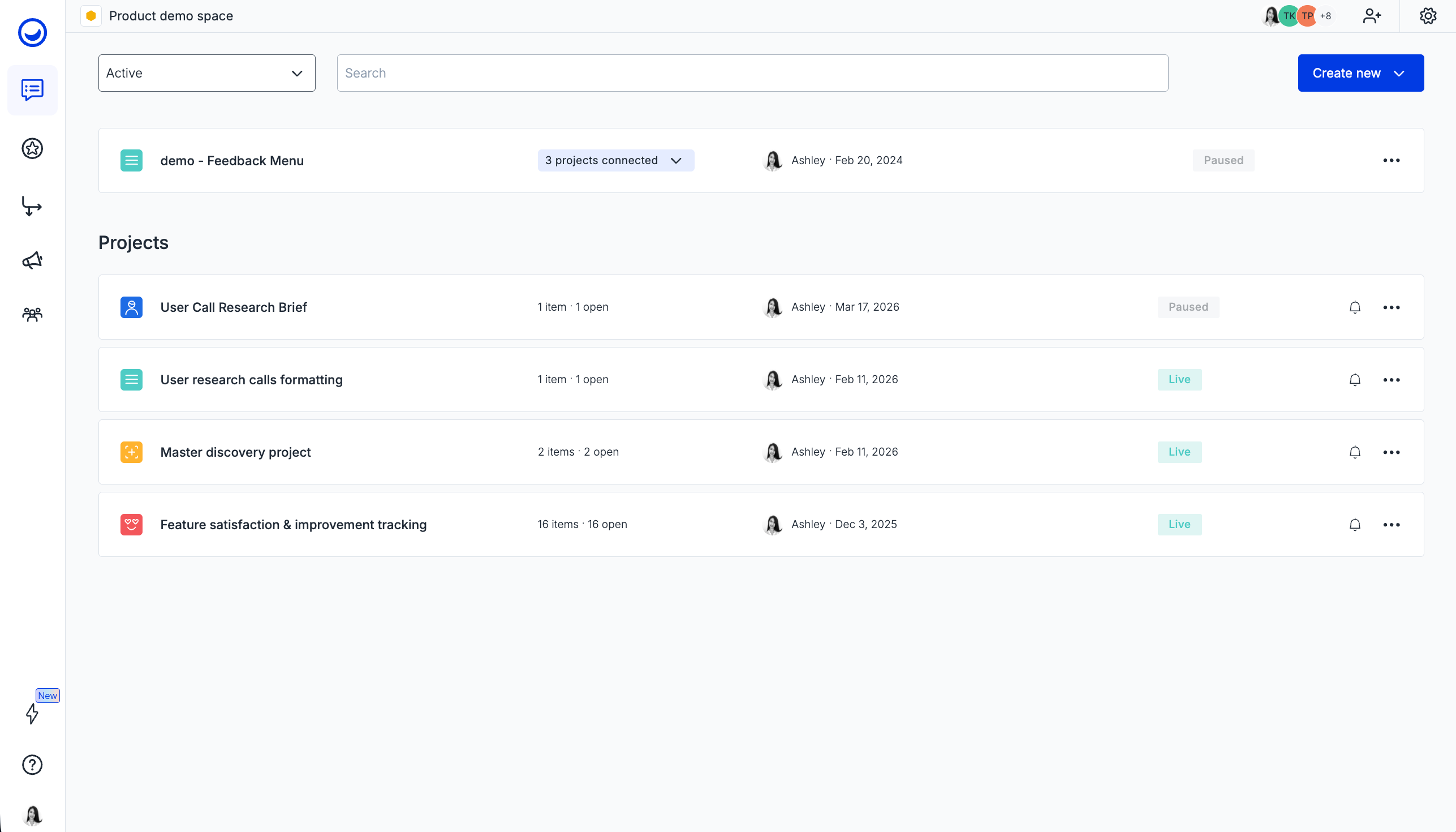This screenshot has width=1456, height=832.
Task: Open three-dot menu for User research calls formatting
Action: tap(1391, 380)
